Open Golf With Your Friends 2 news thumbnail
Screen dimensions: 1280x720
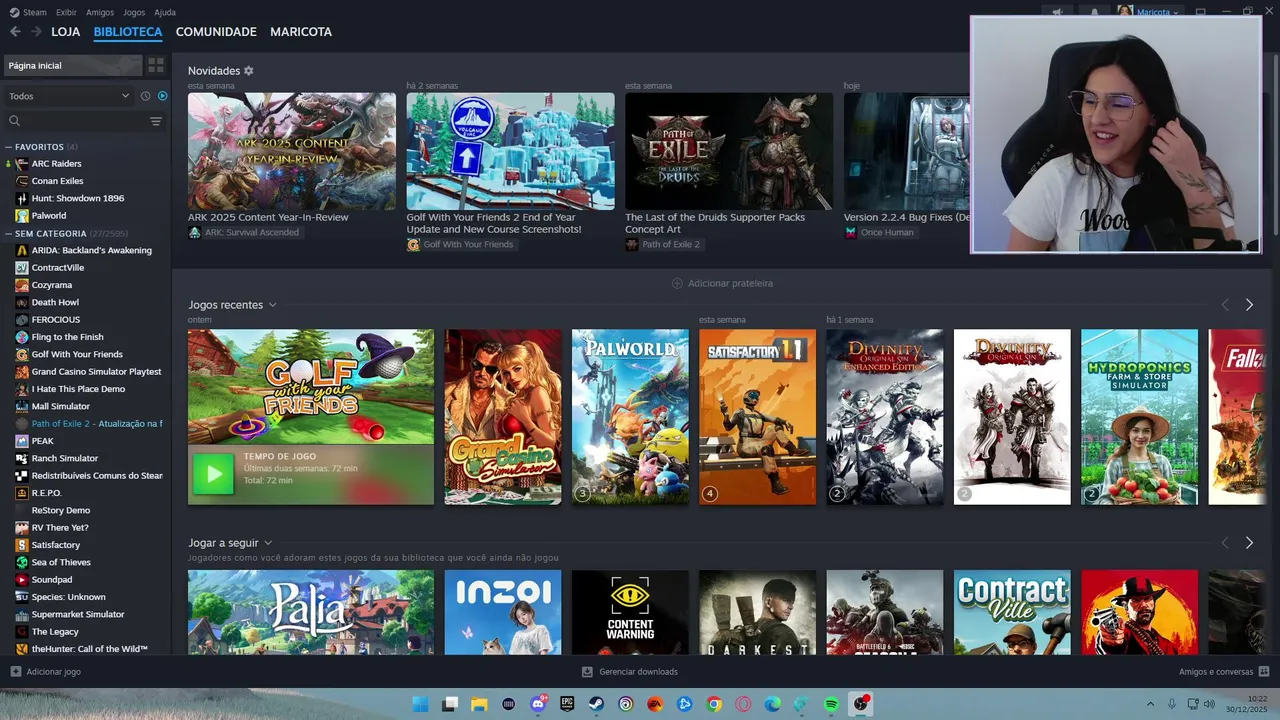point(510,151)
